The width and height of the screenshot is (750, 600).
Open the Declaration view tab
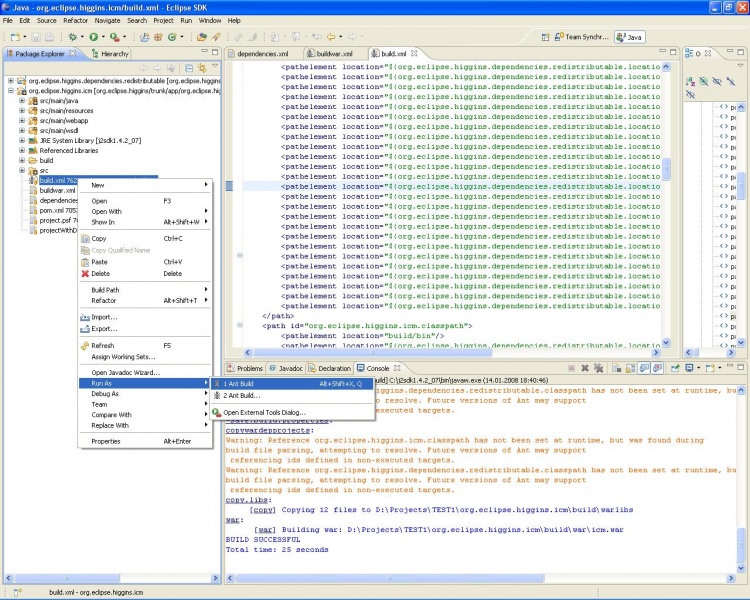(330, 368)
